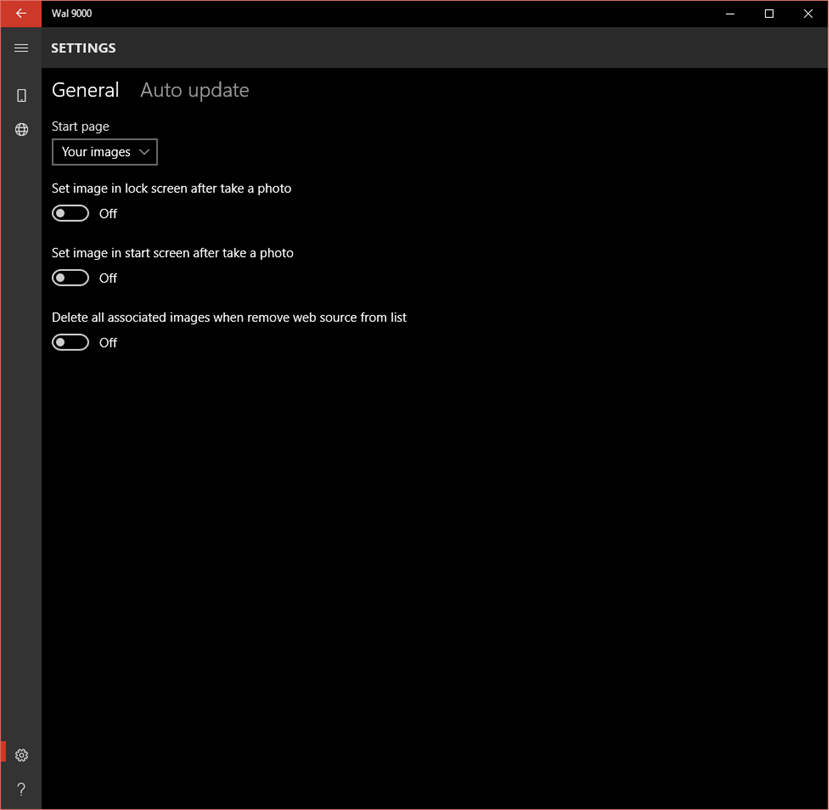Turn on set image in start screen toggle
The image size is (829, 810).
click(x=70, y=278)
